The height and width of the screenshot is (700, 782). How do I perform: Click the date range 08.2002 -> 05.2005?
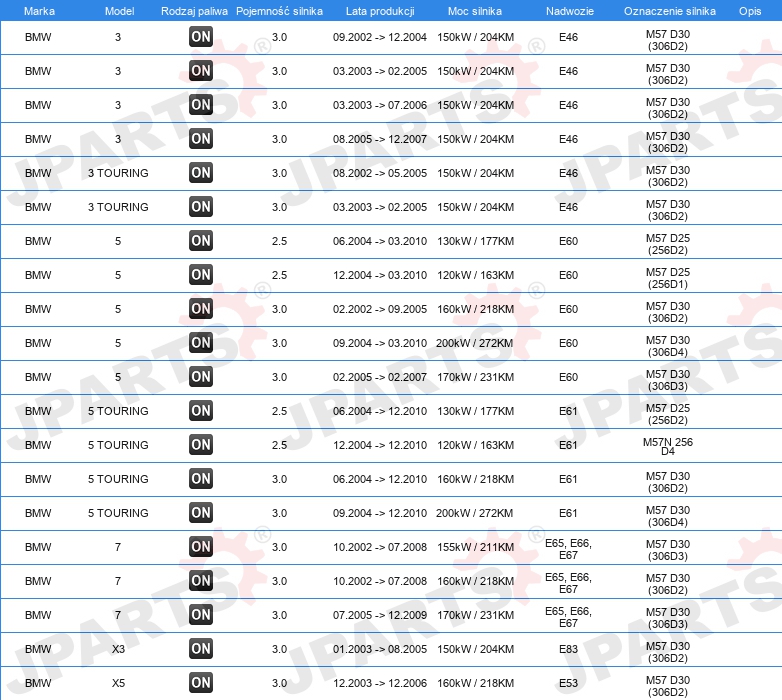point(380,173)
